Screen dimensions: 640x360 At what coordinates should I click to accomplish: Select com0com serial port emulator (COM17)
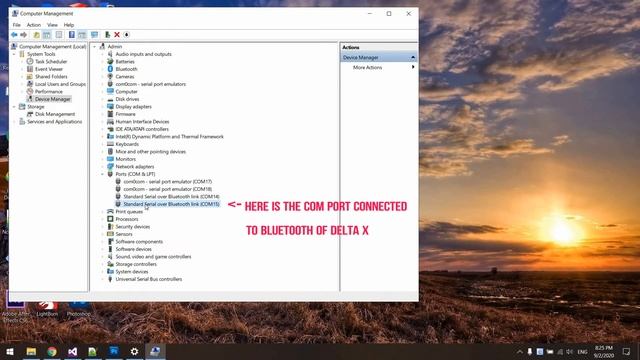click(167, 182)
